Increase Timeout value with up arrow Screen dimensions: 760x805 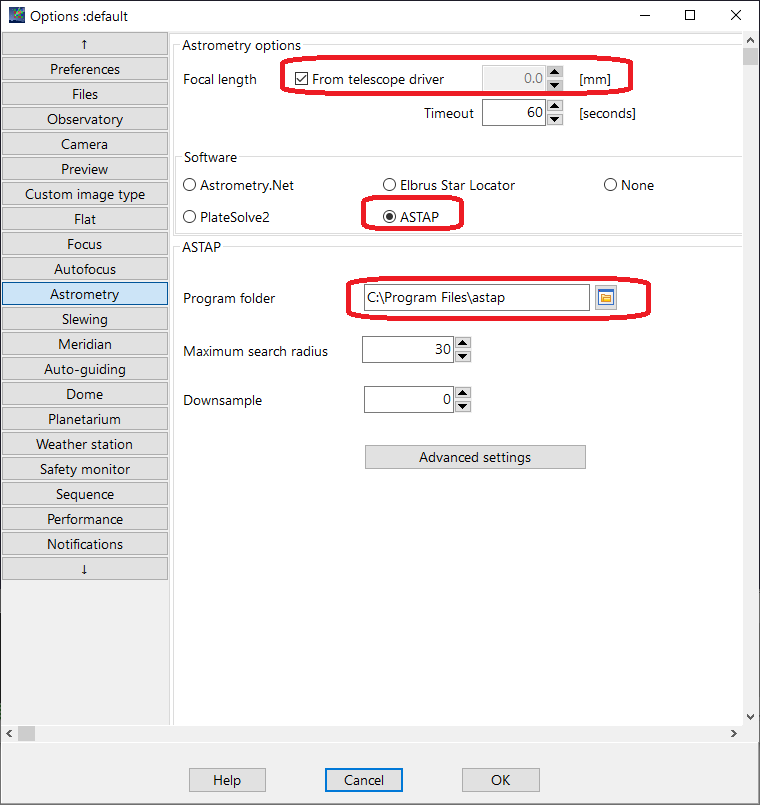[554, 107]
